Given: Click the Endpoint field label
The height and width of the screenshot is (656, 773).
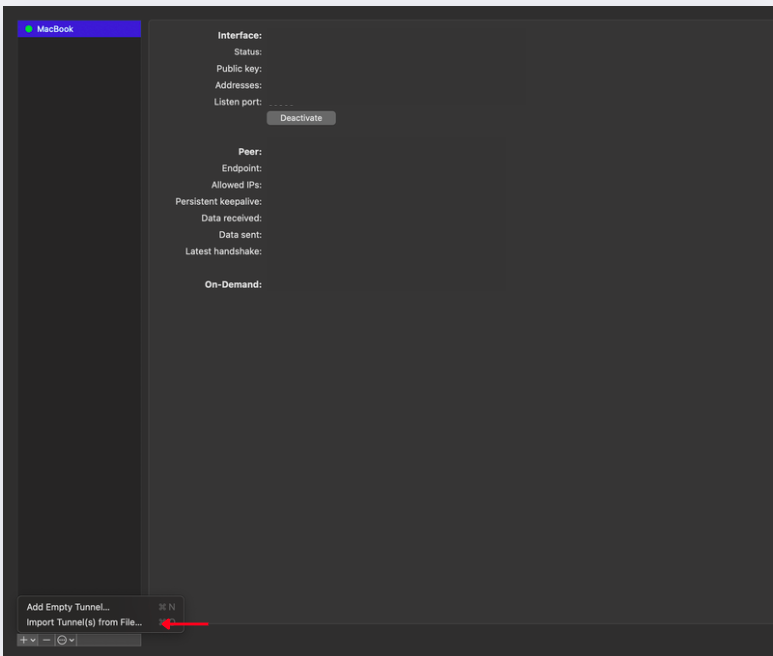Looking at the screenshot, I should pyautogui.click(x=241, y=169).
